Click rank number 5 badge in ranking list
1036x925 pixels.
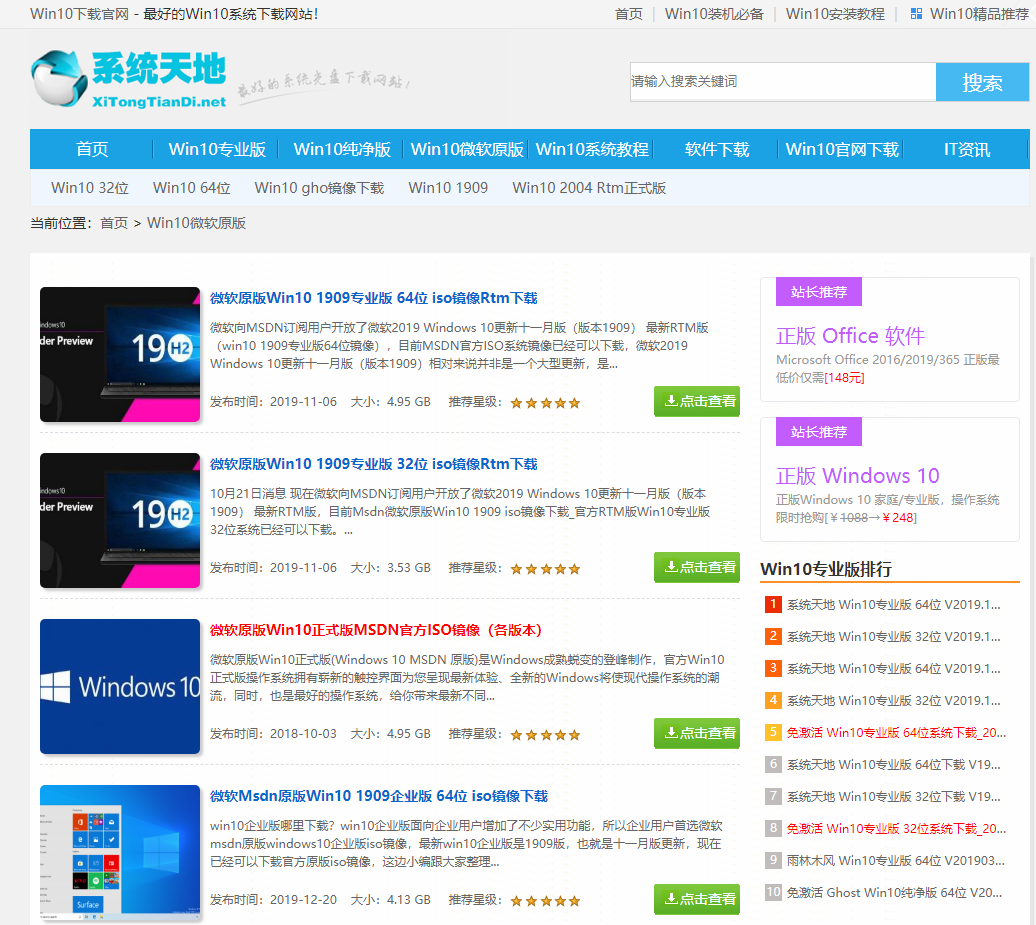pos(772,732)
